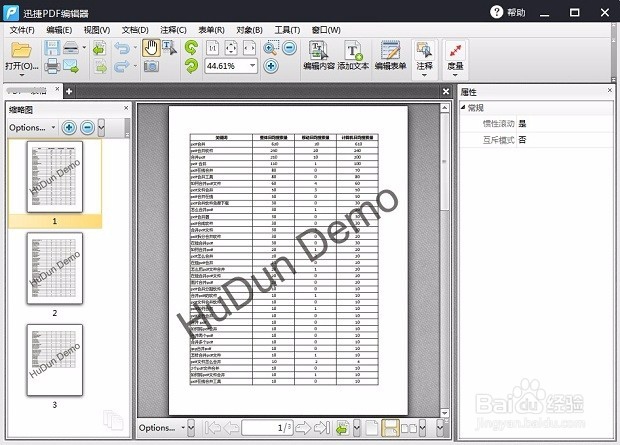Click the Fit Width icon
The width and height of the screenshot is (620, 445).
point(250,48)
